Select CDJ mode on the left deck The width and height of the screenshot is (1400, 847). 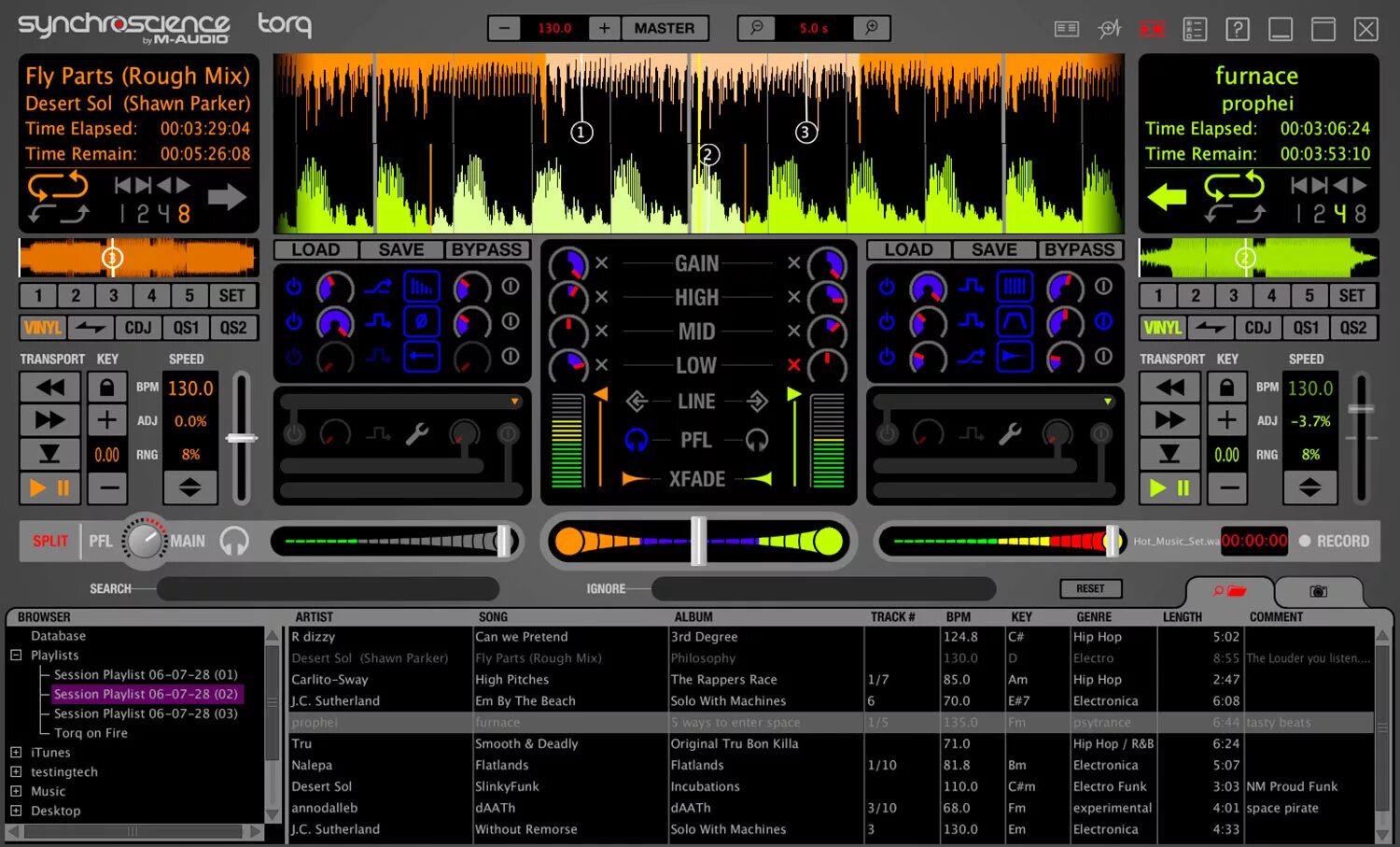click(138, 328)
